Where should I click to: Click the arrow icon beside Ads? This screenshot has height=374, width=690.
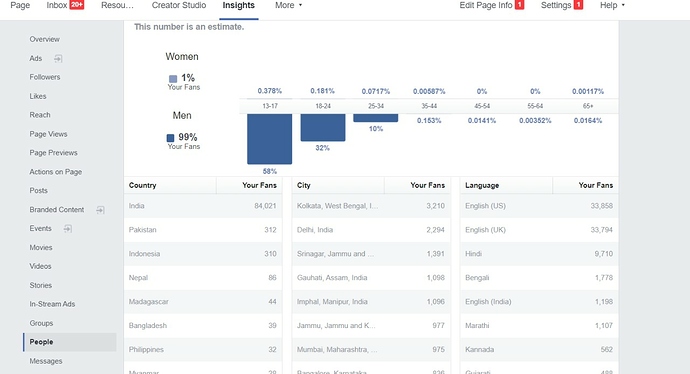58,59
